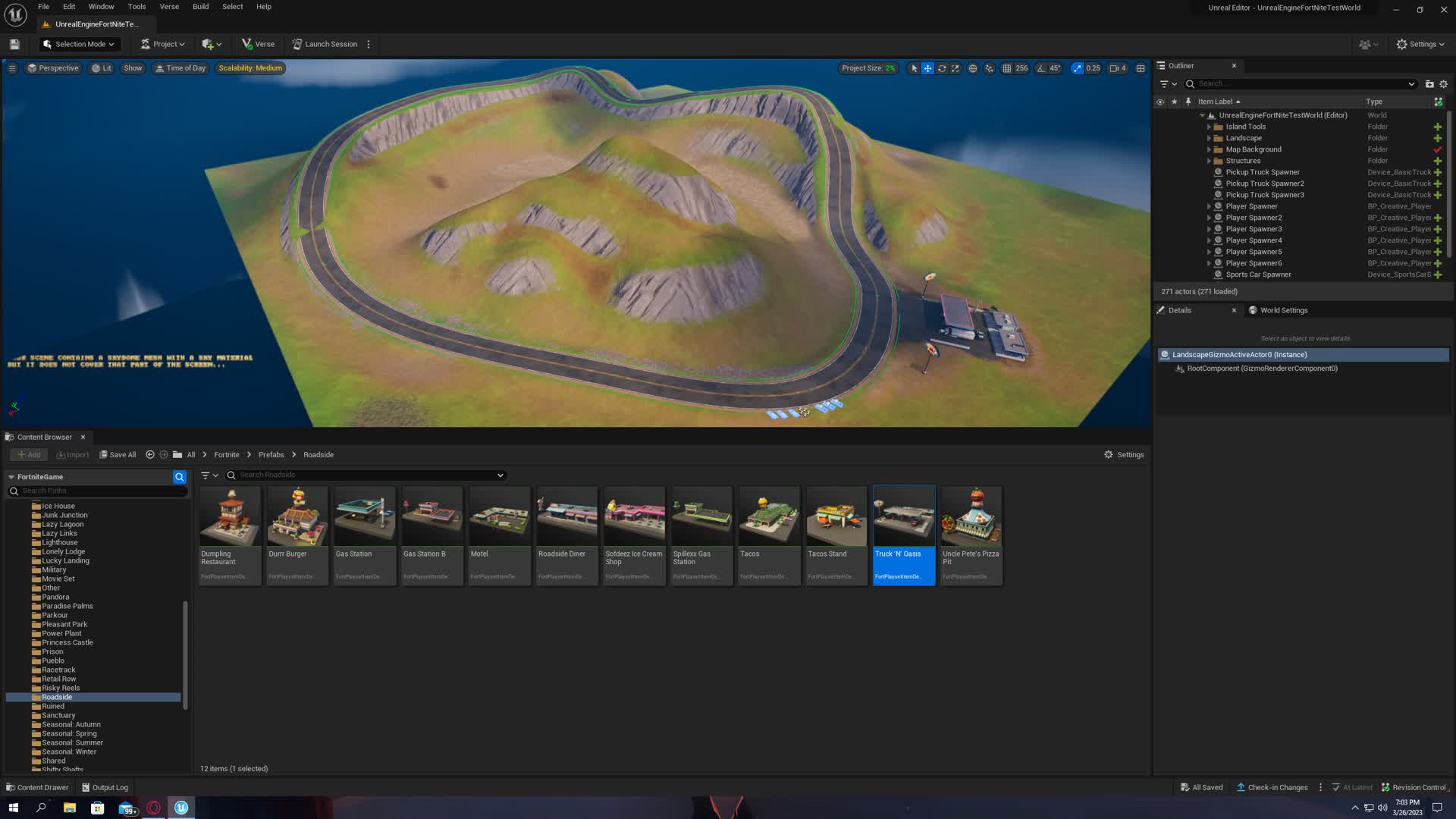Click Check-in Changes button

coord(1272,787)
